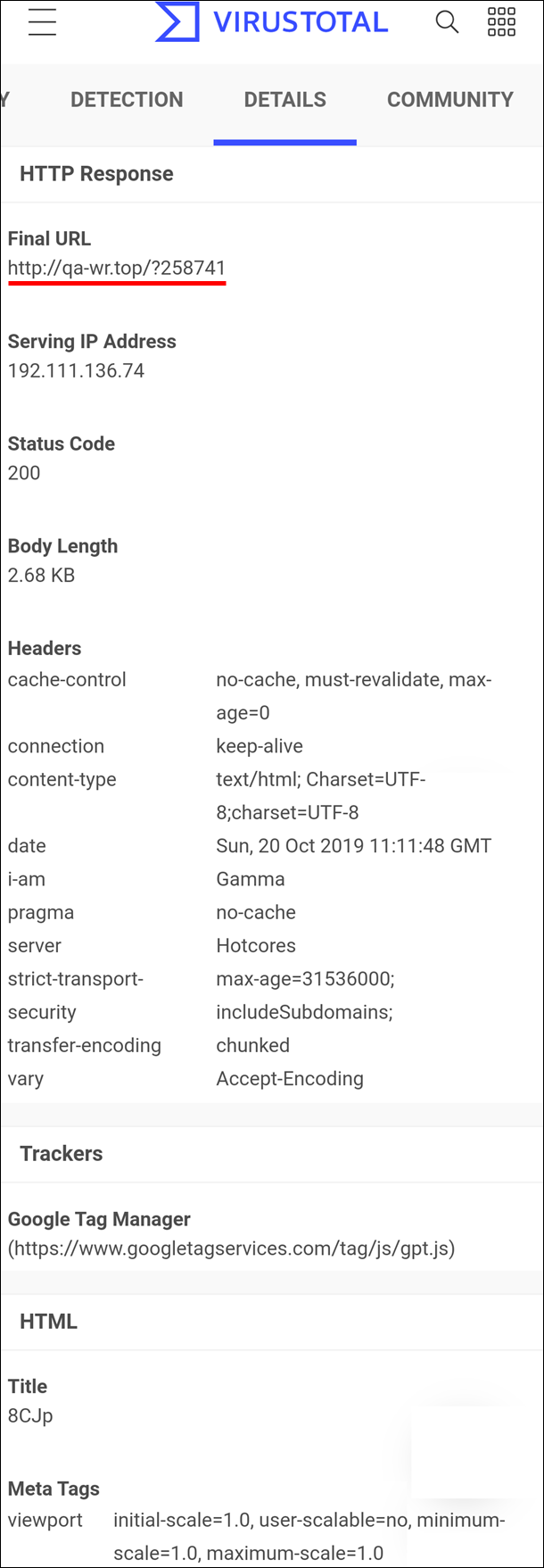Click the Status Code value 200
The width and height of the screenshot is (544, 1568).
click(24, 473)
